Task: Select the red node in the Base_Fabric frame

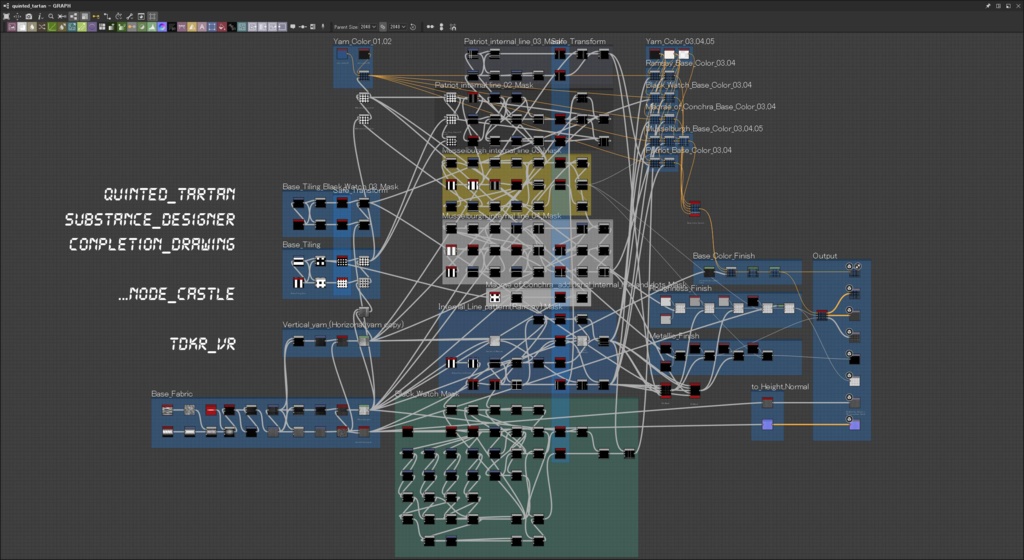Action: coord(210,410)
